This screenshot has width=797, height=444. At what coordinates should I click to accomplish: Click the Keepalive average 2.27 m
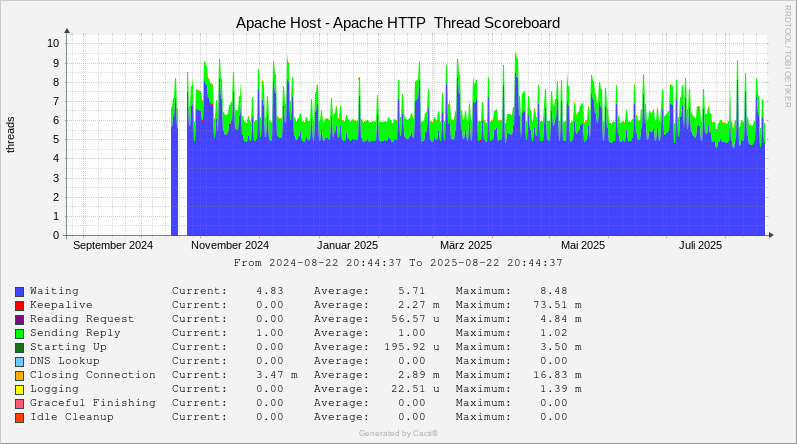(x=419, y=305)
